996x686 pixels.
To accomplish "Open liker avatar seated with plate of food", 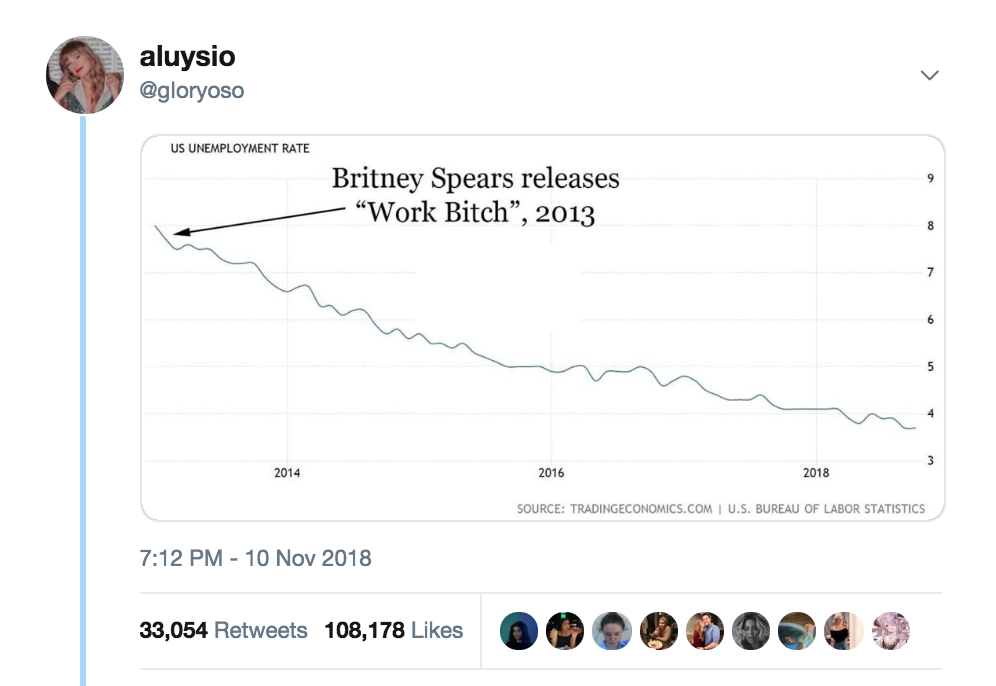I will tap(659, 631).
